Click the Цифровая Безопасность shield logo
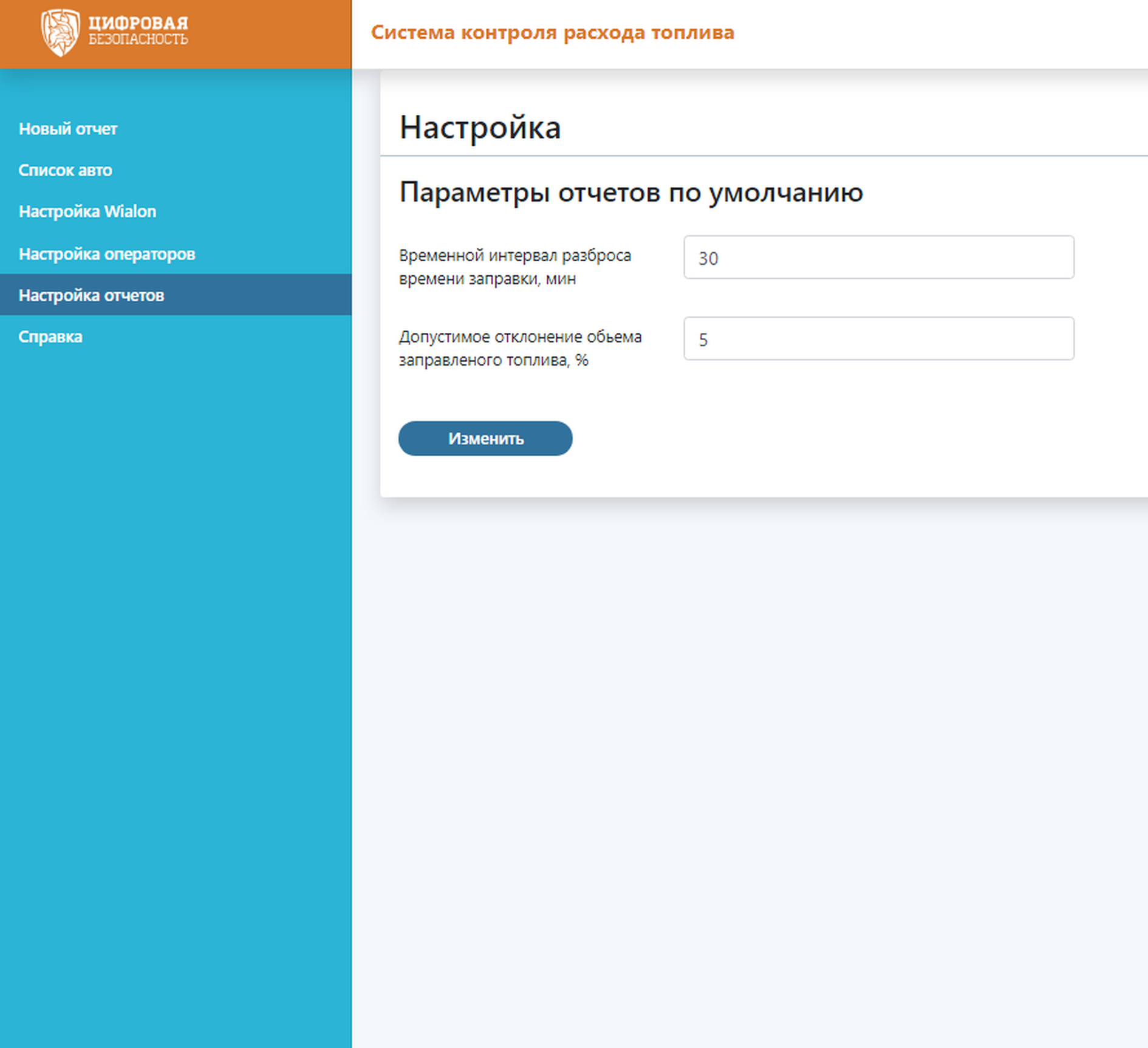The image size is (1148, 1048). pos(60,32)
